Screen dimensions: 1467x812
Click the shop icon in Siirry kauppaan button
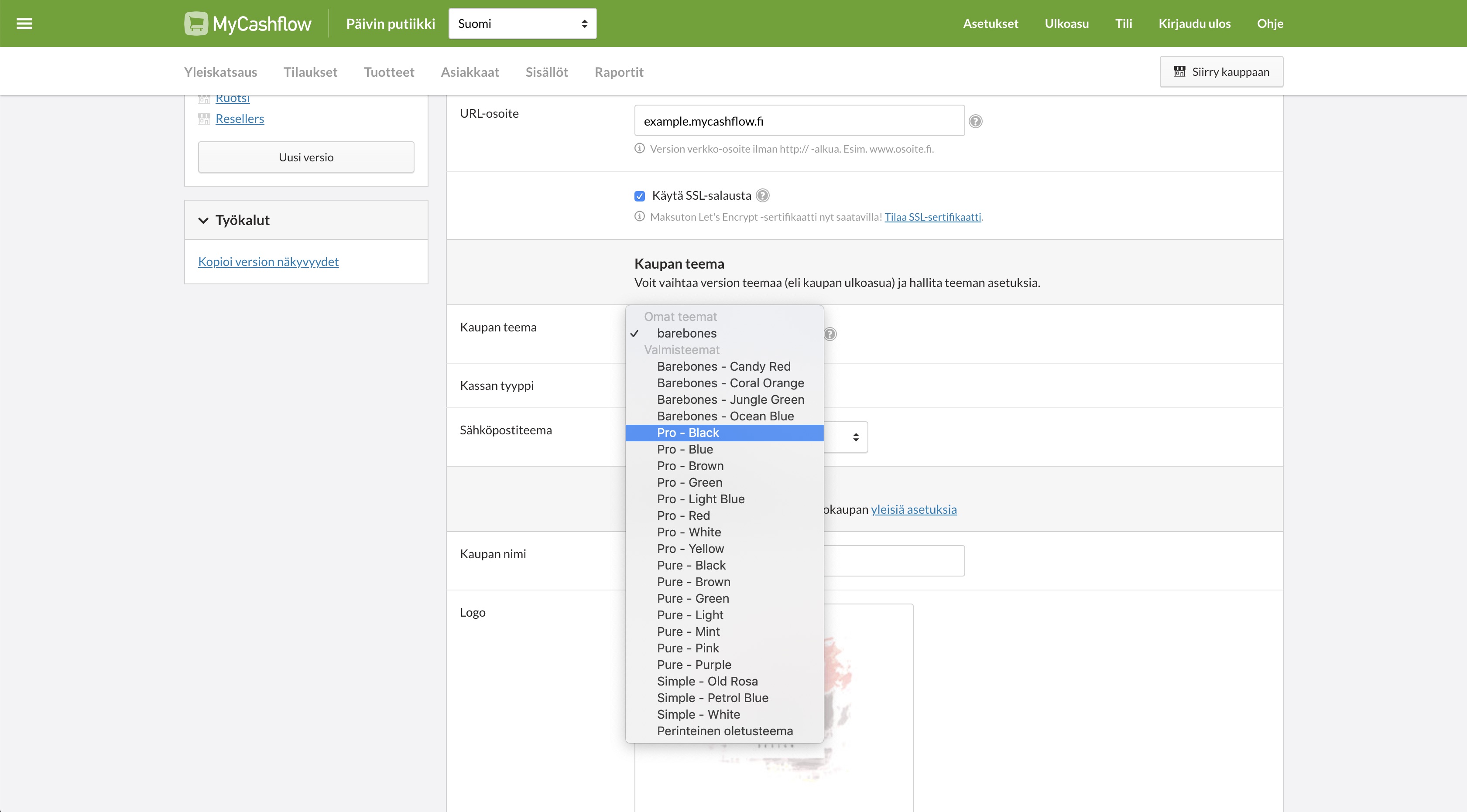(x=1179, y=72)
